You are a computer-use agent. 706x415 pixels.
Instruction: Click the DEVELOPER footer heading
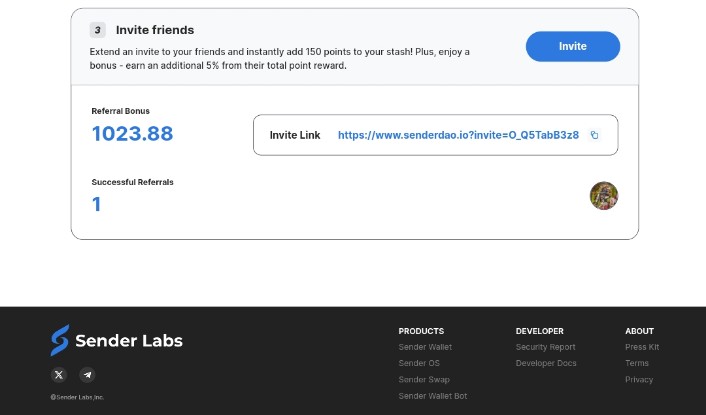pyautogui.click(x=539, y=331)
